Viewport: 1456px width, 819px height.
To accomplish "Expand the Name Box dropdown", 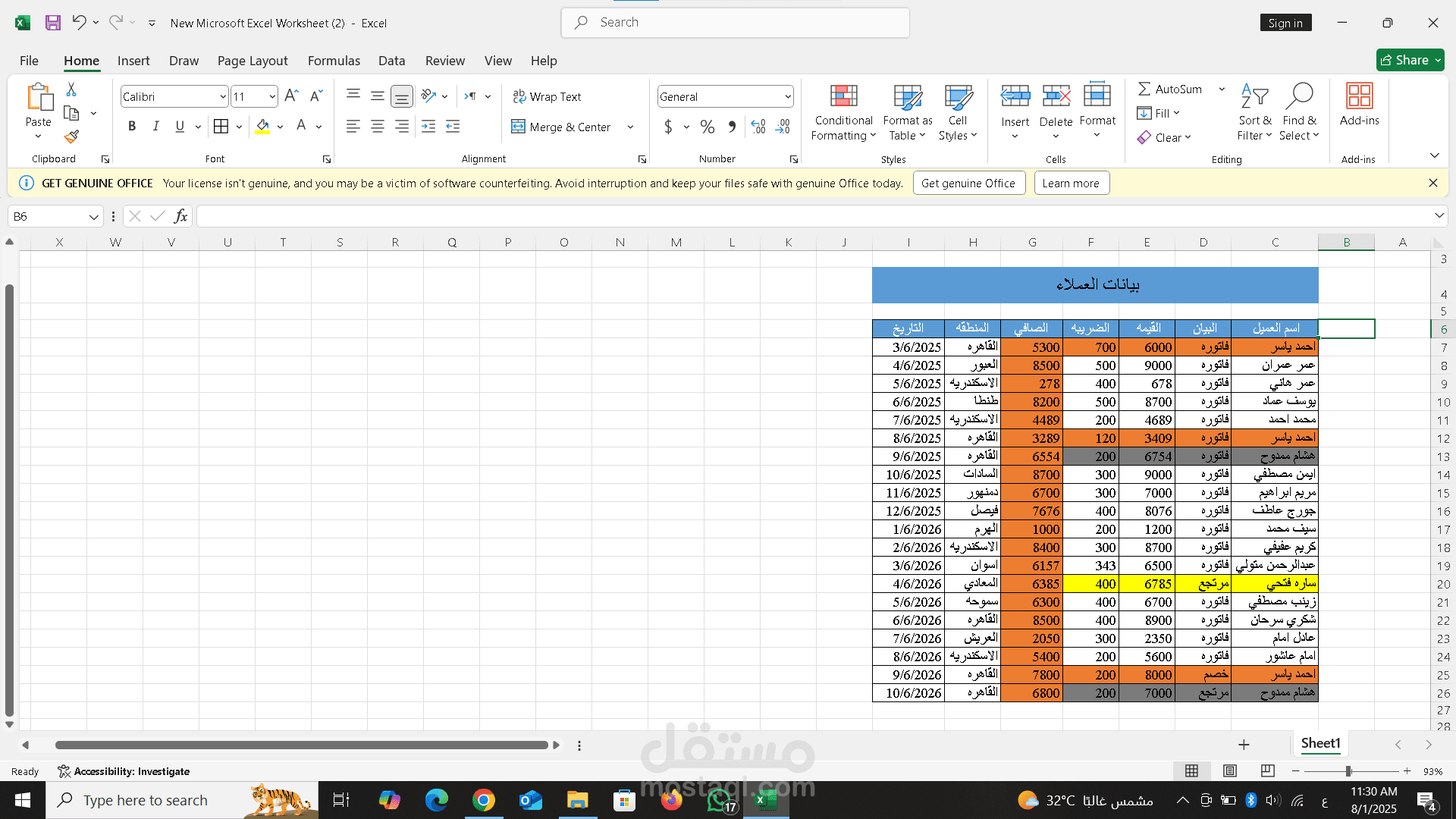I will (93, 217).
